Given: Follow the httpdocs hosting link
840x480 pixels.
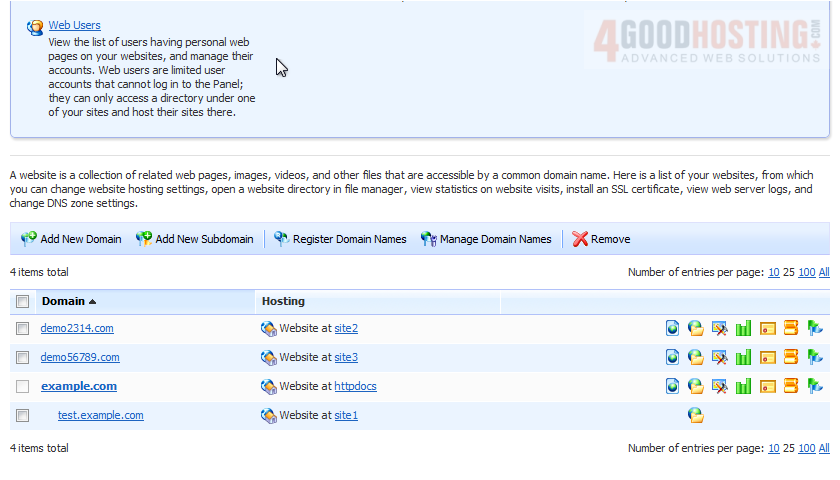Looking at the screenshot, I should [355, 386].
